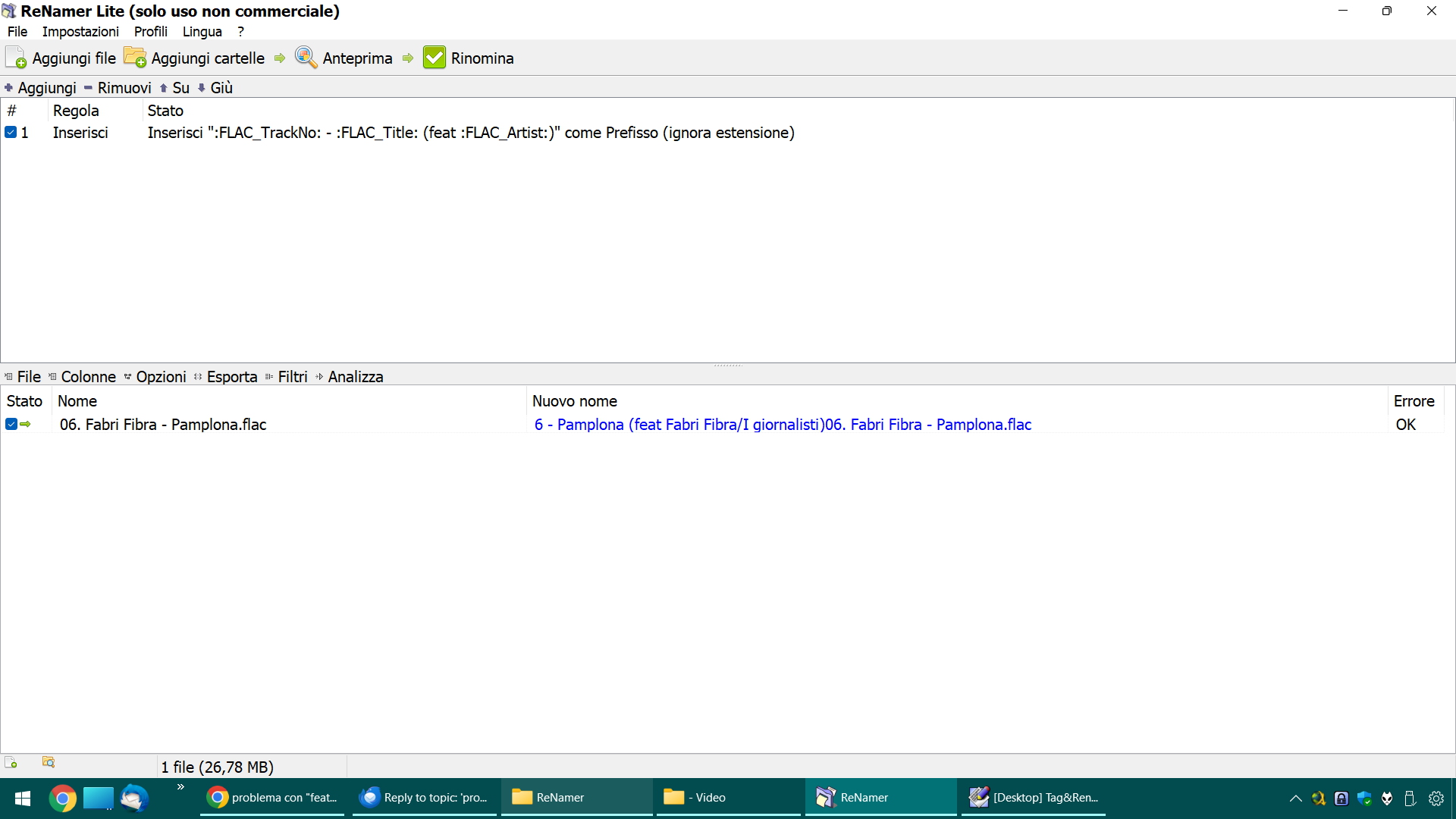
Task: Uncheck rule 1 Inserisci checkbox
Action: 11,133
